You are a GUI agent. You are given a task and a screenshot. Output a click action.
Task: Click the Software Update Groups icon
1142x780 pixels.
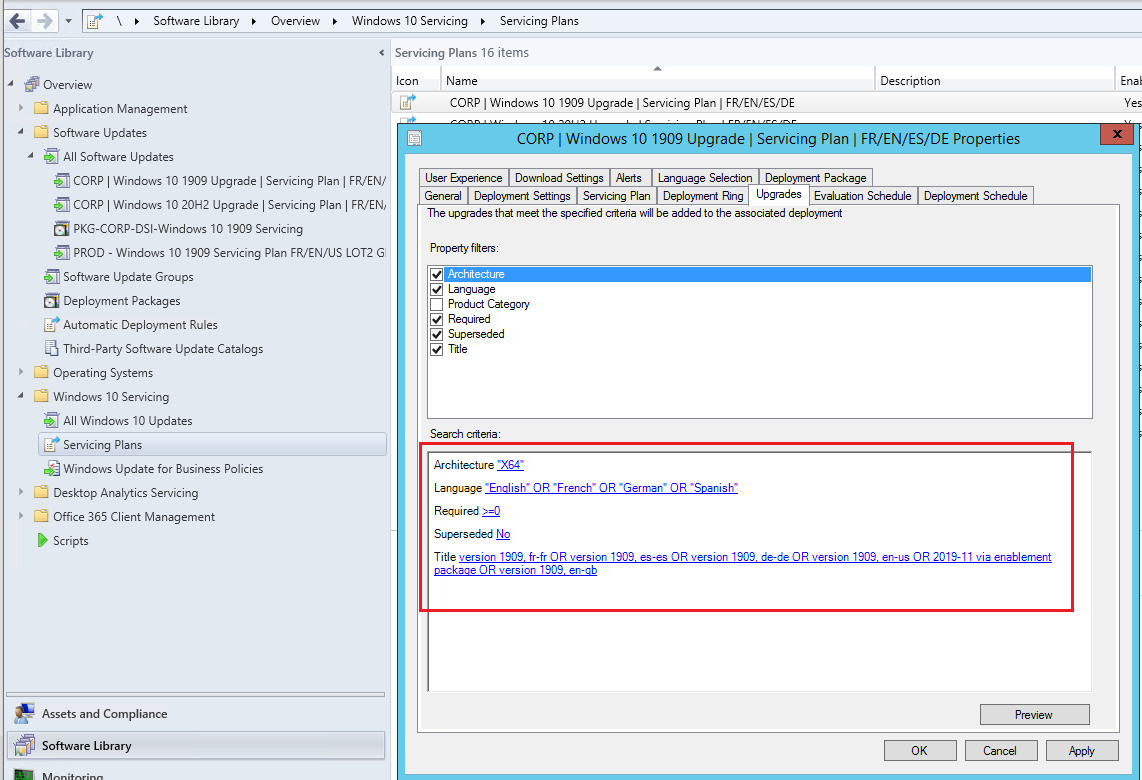(x=52, y=277)
